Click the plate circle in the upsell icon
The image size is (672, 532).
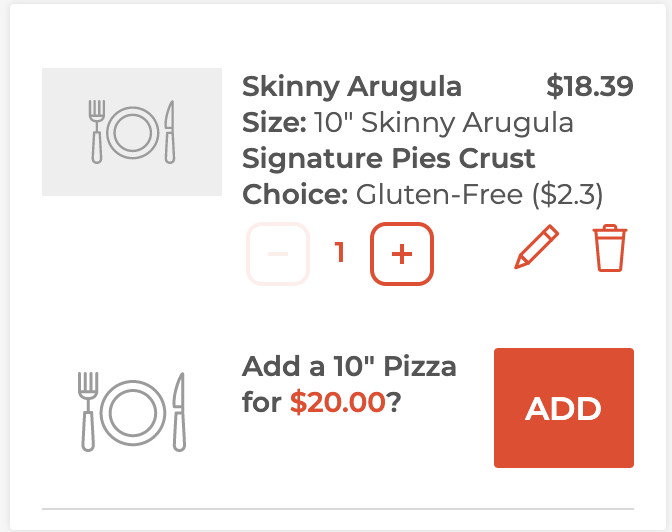coord(133,413)
